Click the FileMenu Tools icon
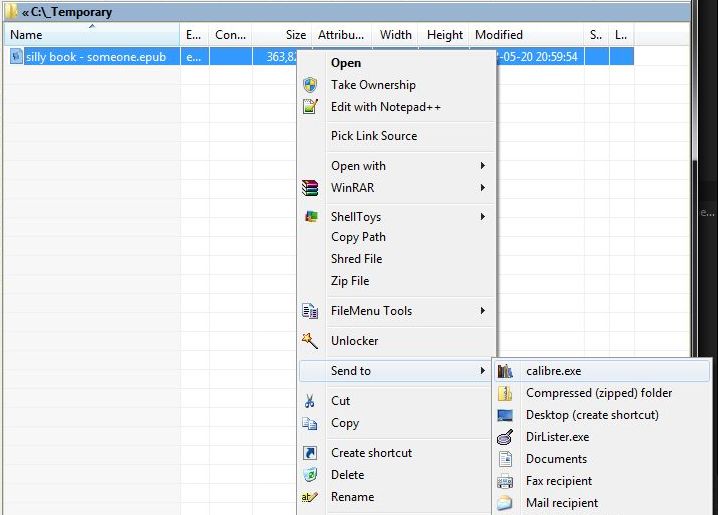Screen dimensions: 718x515 pos(310,311)
